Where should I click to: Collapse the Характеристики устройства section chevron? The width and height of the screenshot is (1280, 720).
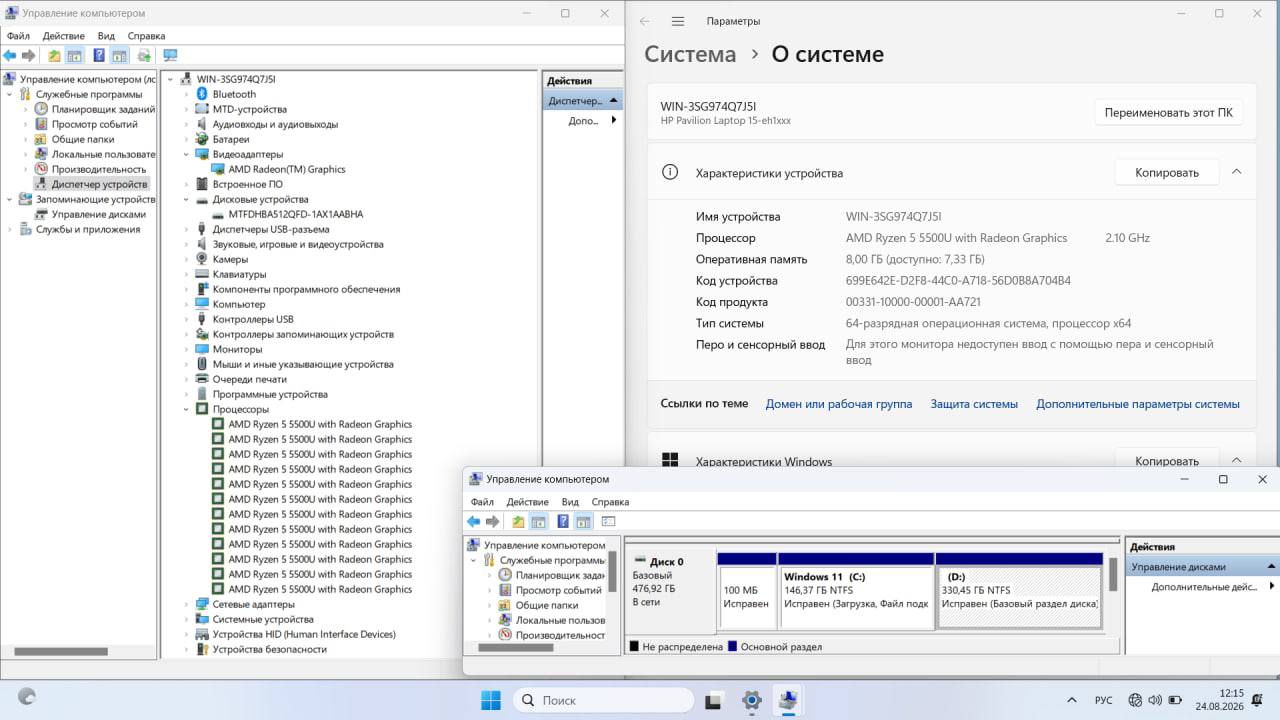point(1236,172)
